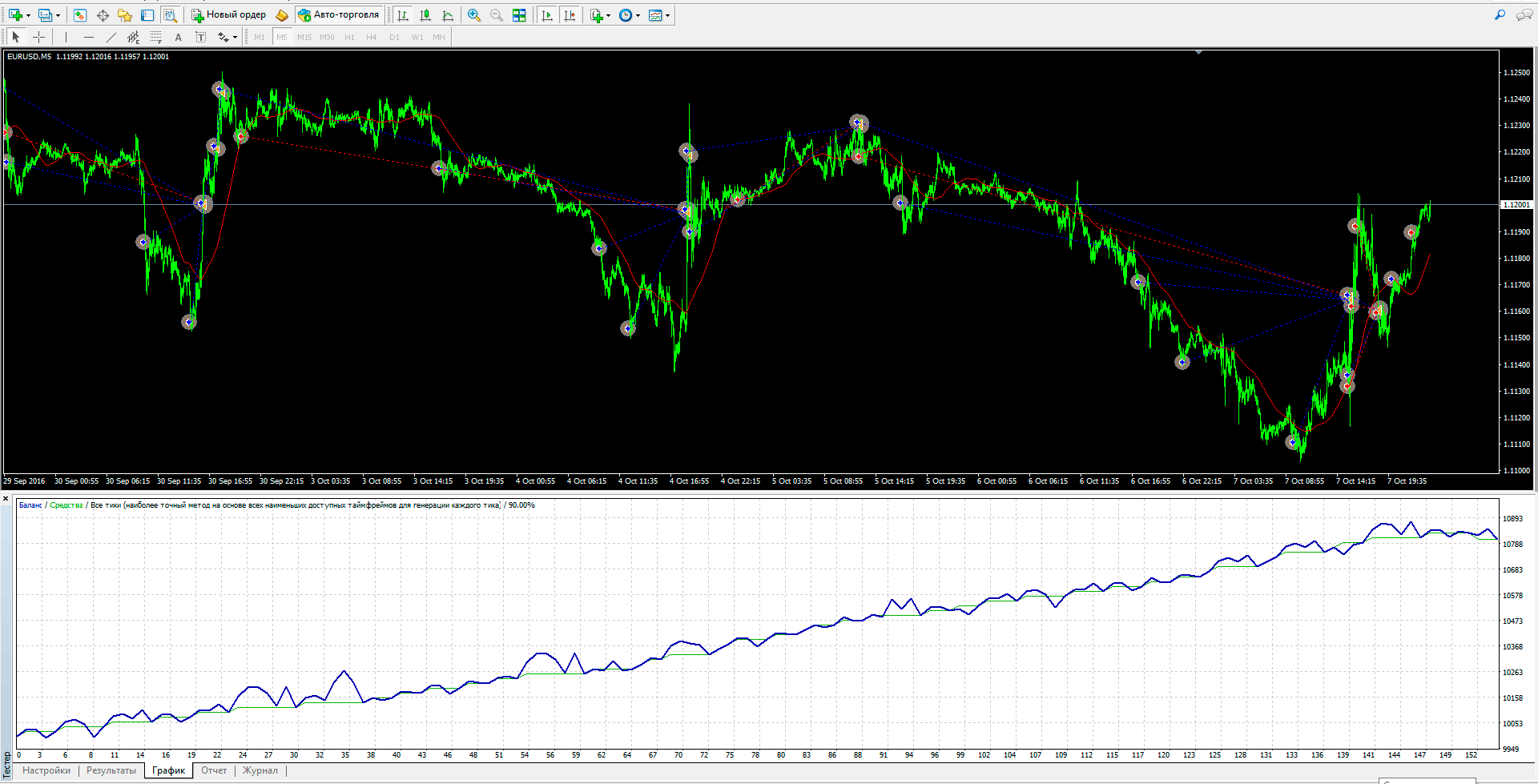Viewport: 1538px width, 784px height.
Task: Expand the profiles dropdown arrow
Action: coord(58,15)
